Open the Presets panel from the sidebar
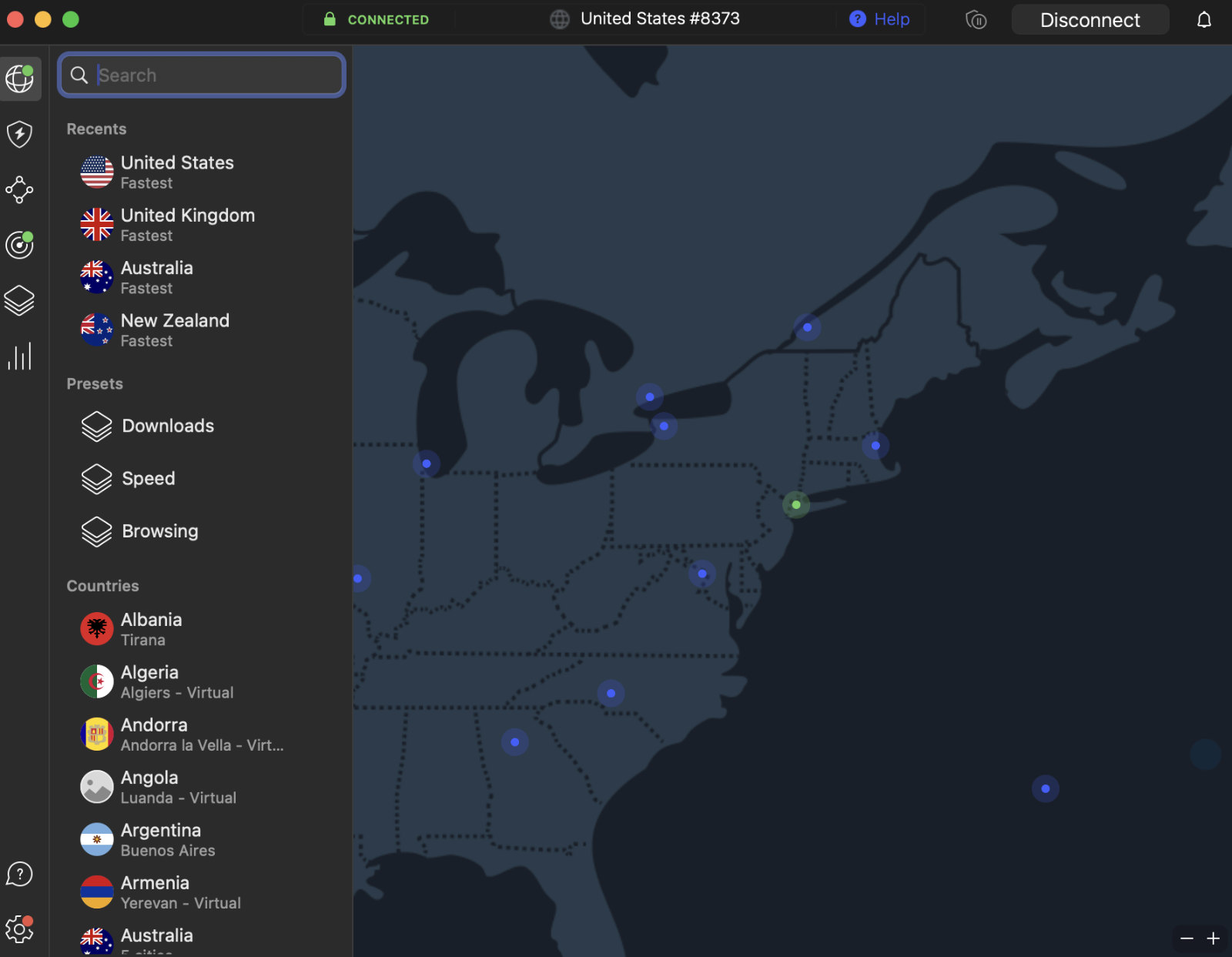Screen dimensions: 1232x957 pos(20,300)
